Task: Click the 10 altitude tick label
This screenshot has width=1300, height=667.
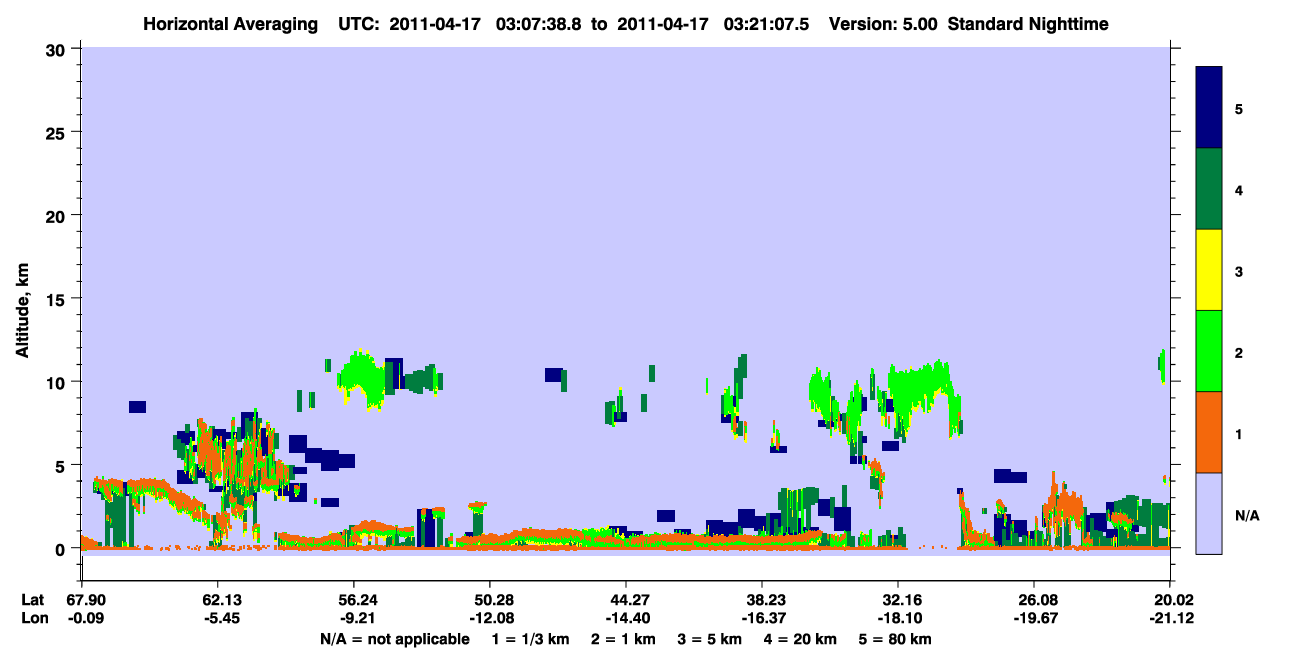Action: tap(58, 382)
